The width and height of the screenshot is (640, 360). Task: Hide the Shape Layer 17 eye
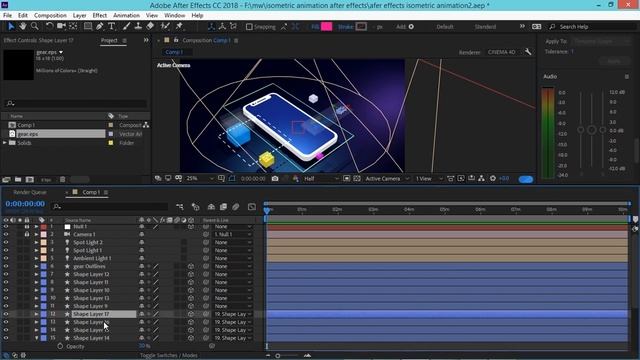pos(6,314)
